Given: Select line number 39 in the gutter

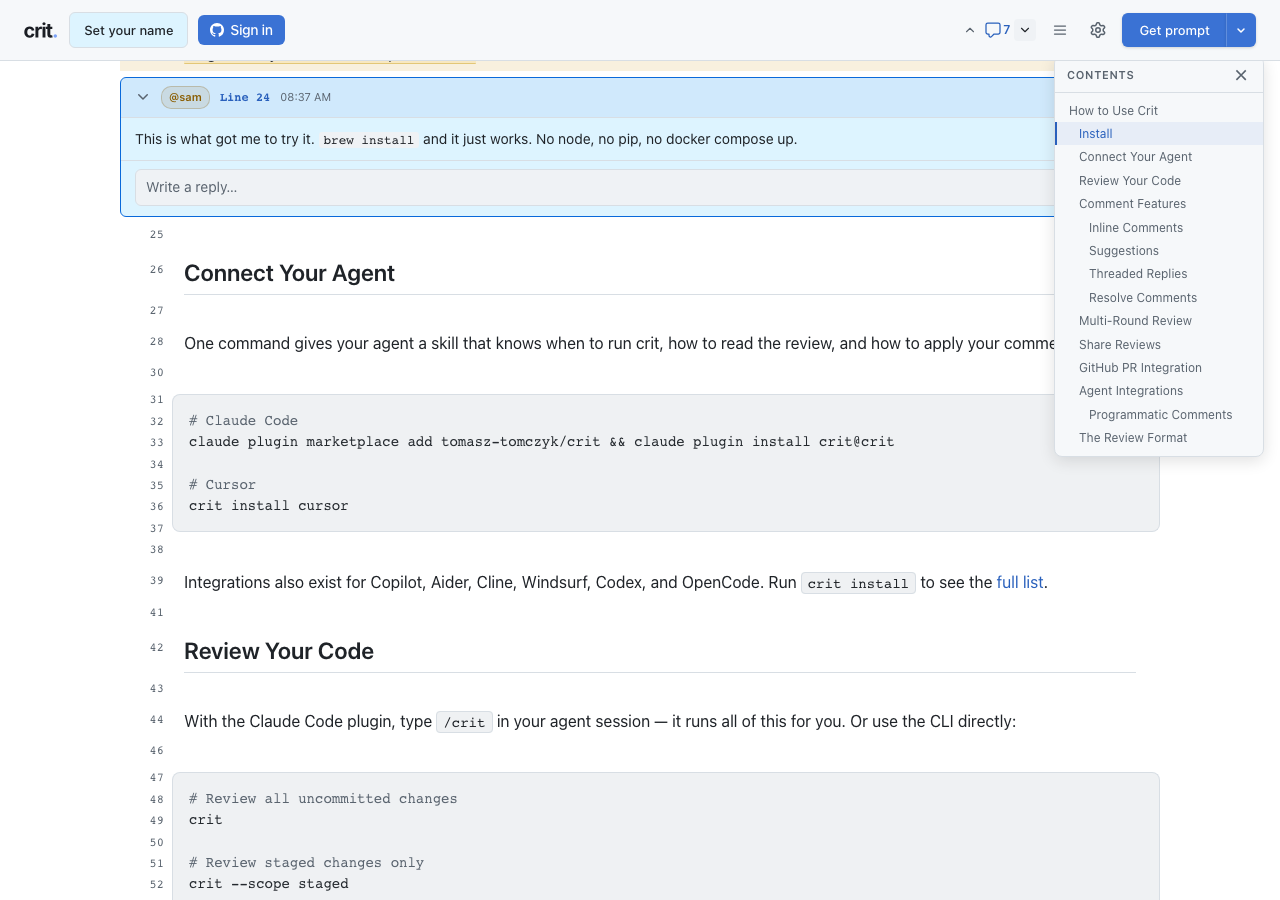Looking at the screenshot, I should tap(157, 581).
